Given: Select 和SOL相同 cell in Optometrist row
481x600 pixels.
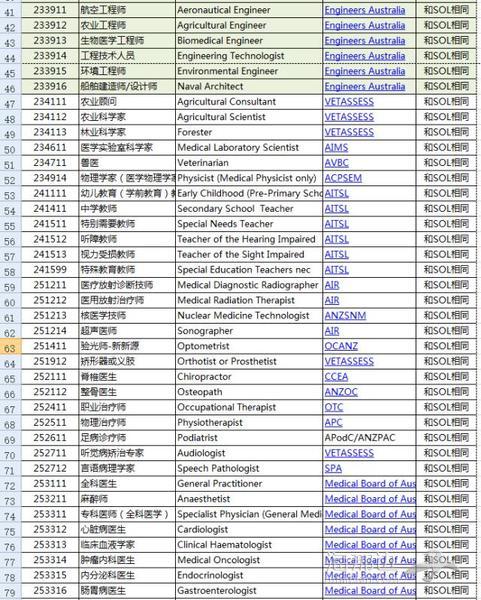Looking at the screenshot, I should click(x=446, y=346).
